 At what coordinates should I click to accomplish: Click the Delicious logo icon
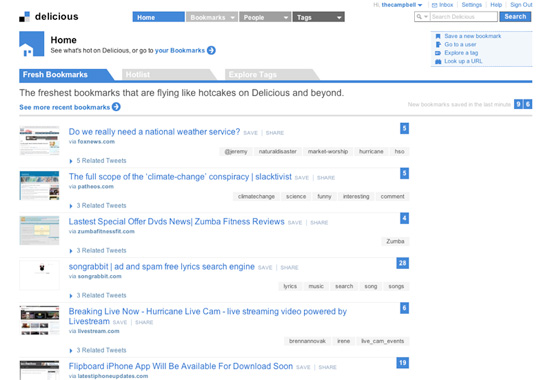(x=25, y=17)
